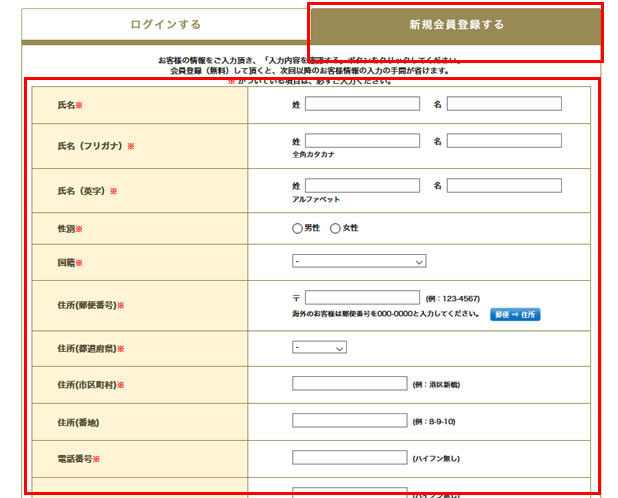Focus the フリガナ 名 input field
The width and height of the screenshot is (618, 498).
click(x=504, y=141)
